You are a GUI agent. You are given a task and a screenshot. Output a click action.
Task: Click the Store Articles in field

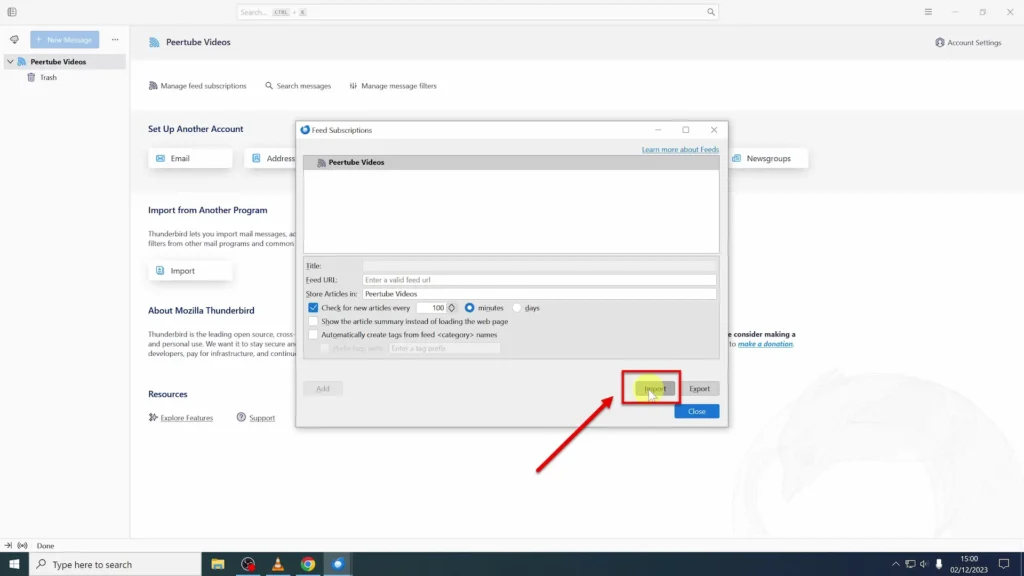(x=539, y=294)
